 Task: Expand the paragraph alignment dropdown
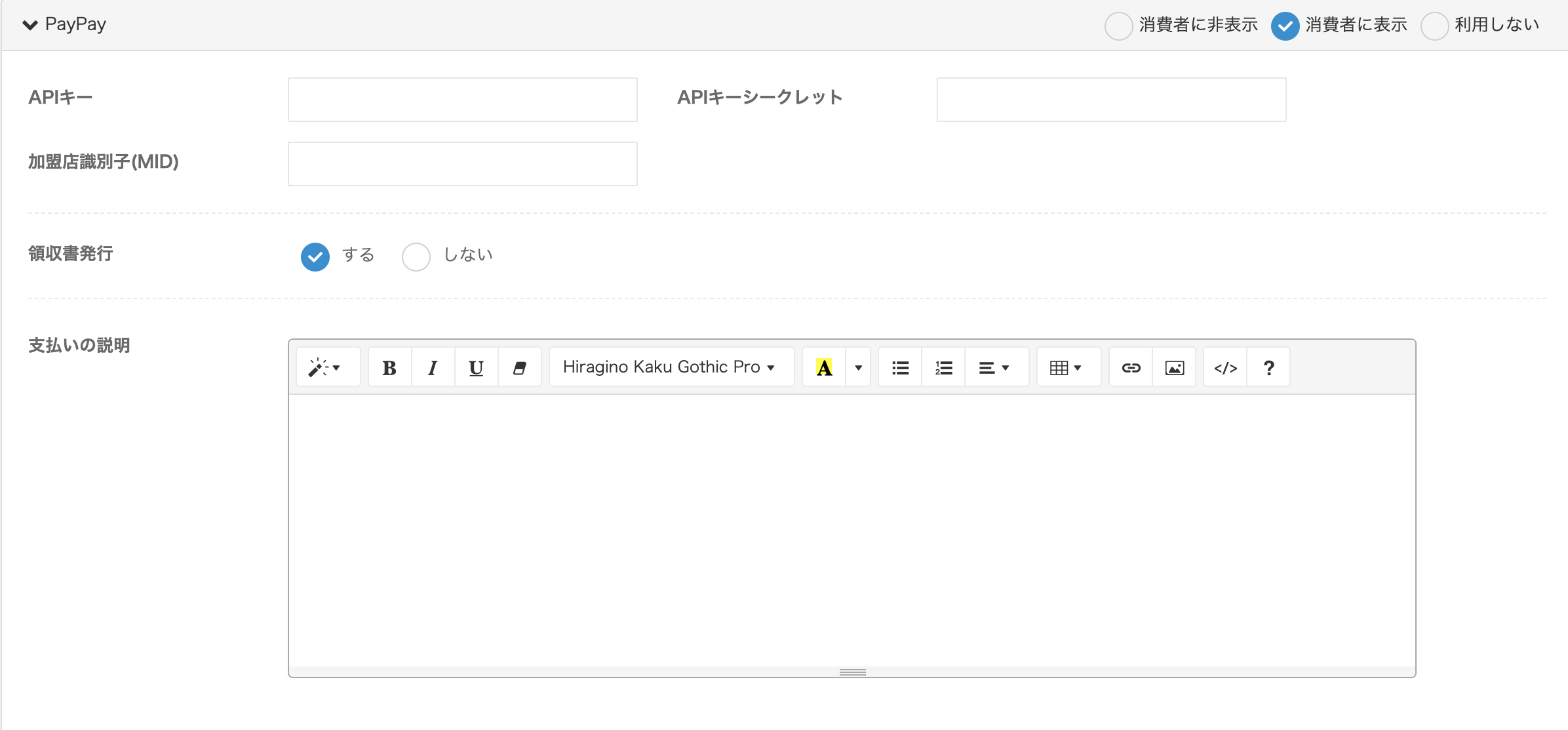pyautogui.click(x=994, y=367)
